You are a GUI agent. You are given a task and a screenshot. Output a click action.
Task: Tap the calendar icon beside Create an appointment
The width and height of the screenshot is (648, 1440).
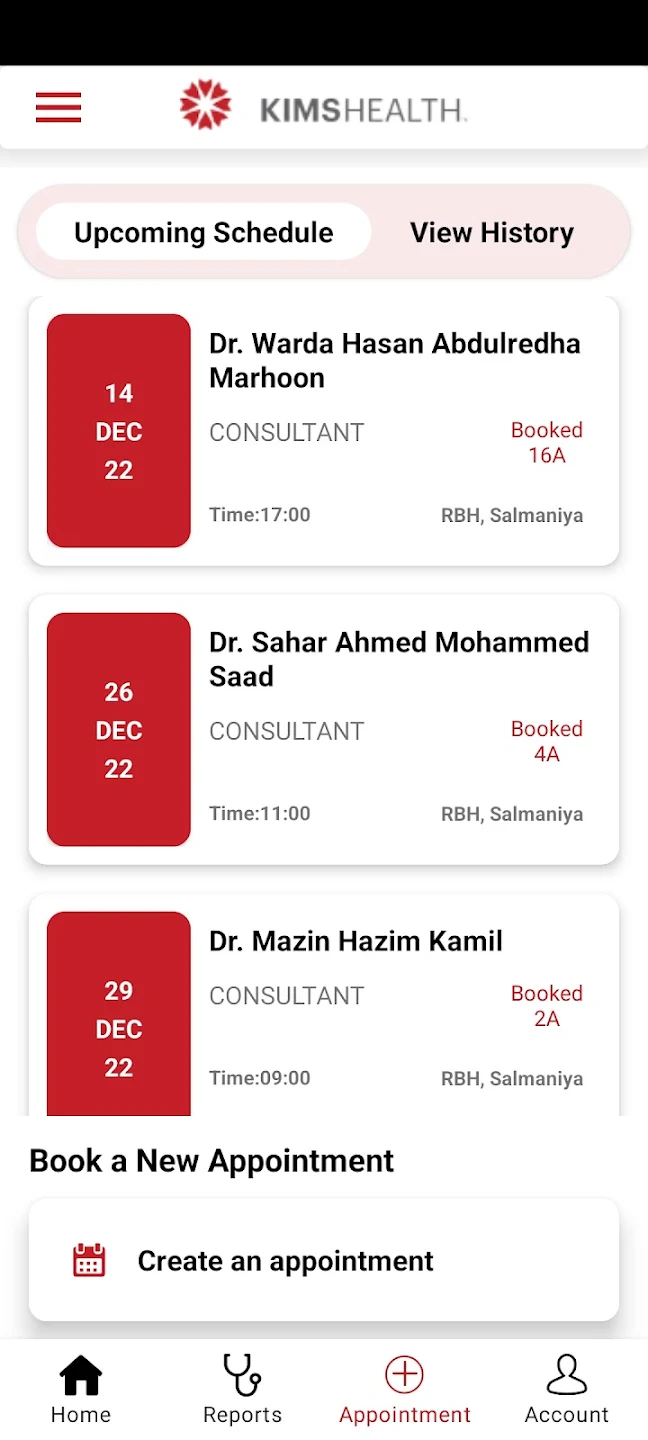pyautogui.click(x=89, y=1260)
